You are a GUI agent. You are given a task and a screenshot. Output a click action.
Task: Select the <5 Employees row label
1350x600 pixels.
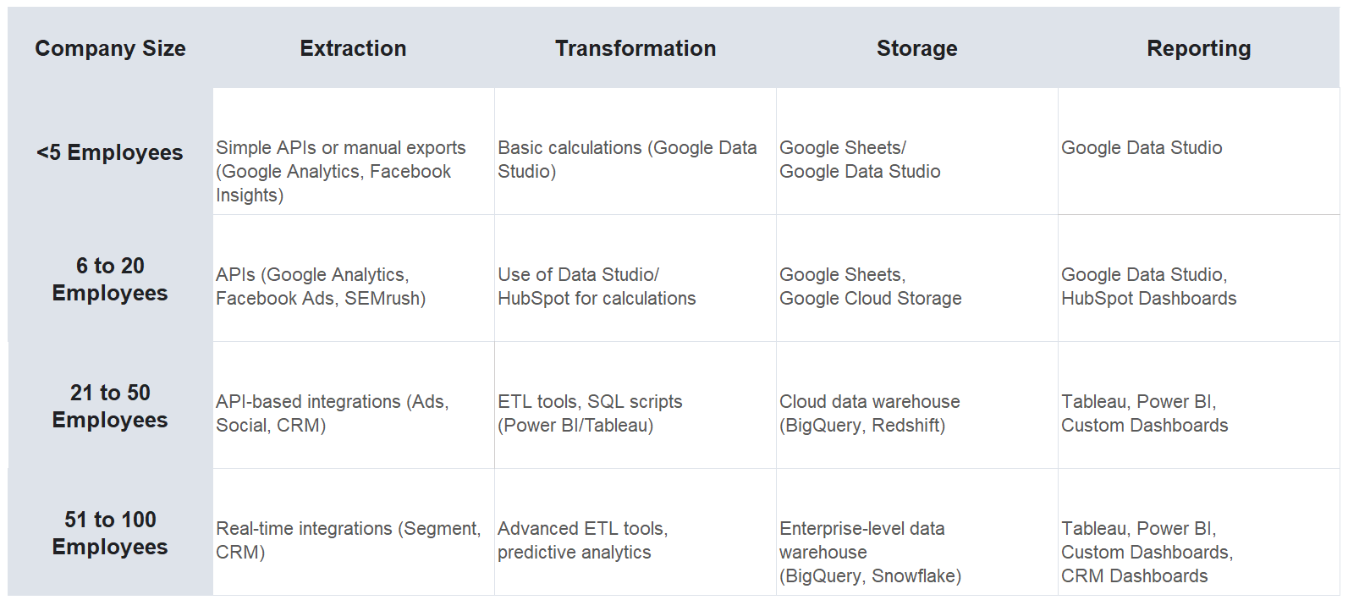pyautogui.click(x=110, y=153)
